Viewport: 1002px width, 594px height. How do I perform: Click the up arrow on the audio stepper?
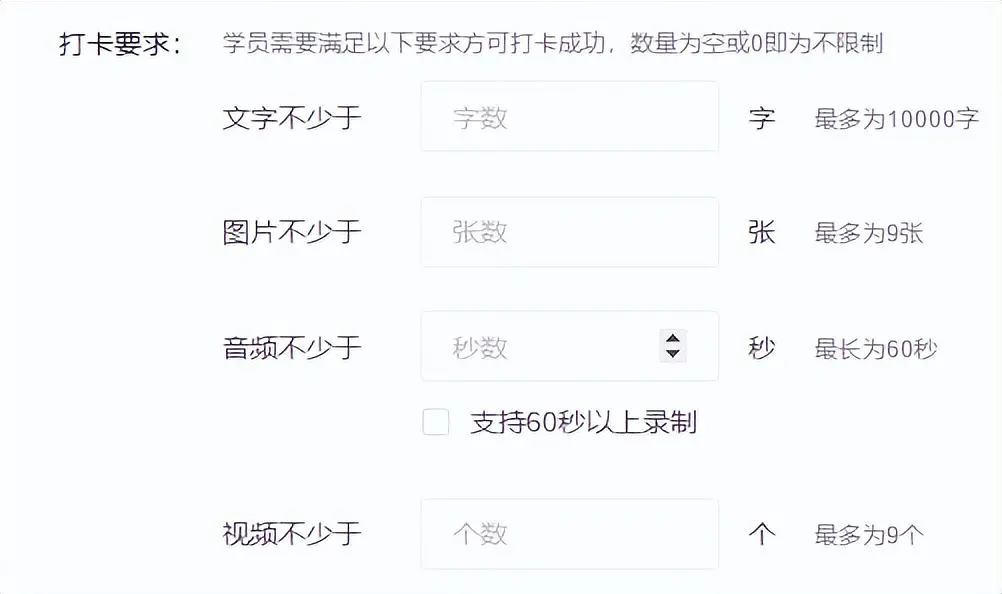pos(672,340)
